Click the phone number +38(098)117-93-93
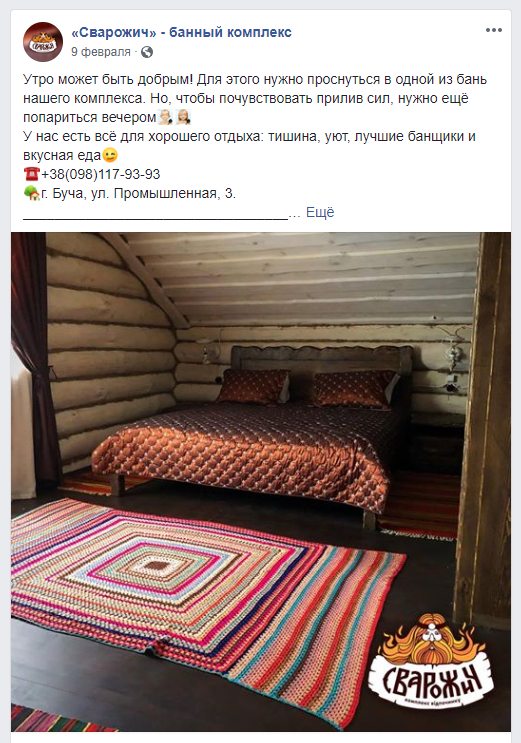The width and height of the screenshot is (521, 743). 101,174
